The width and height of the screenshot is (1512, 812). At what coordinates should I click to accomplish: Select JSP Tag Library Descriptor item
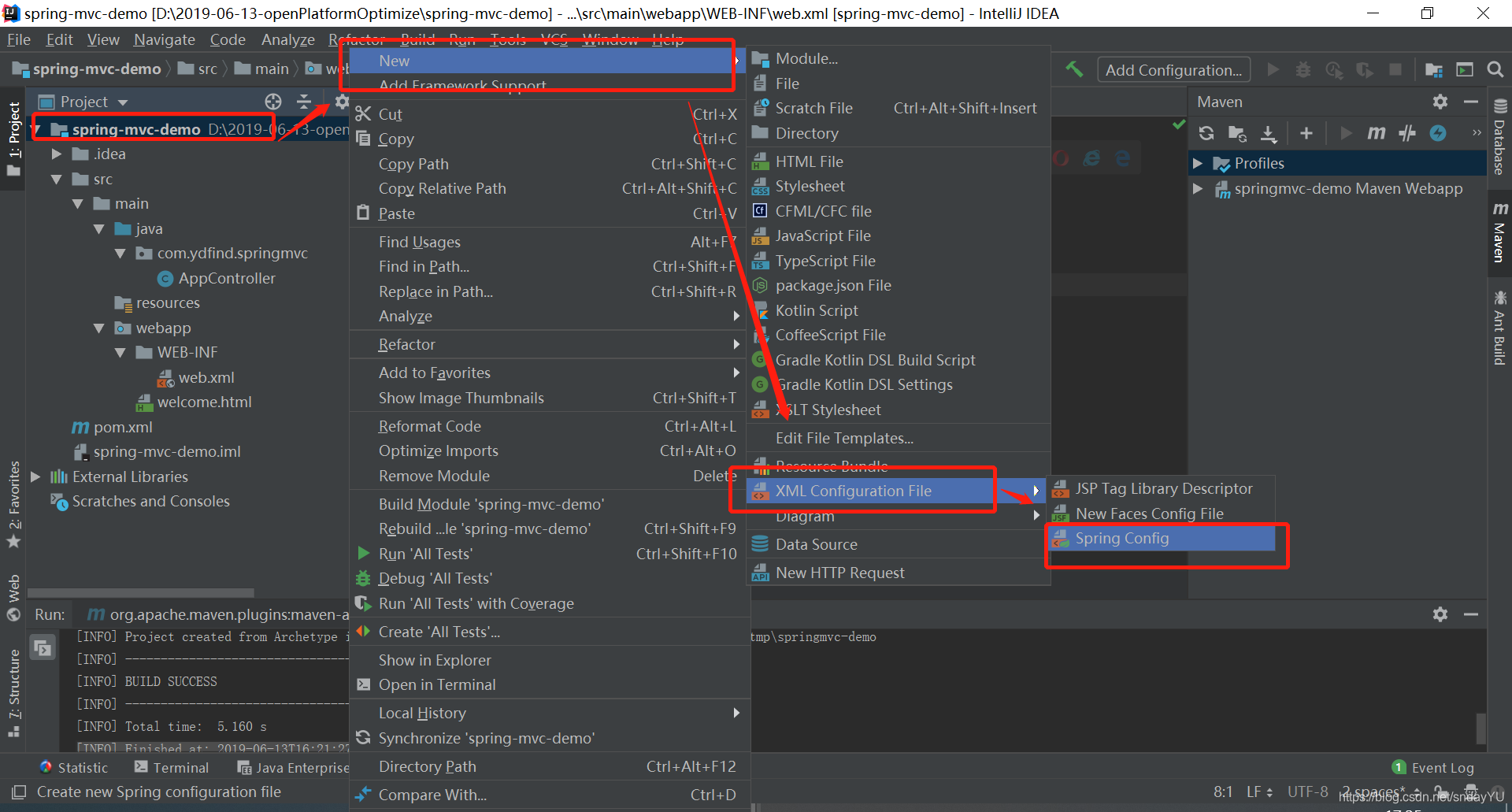point(1163,488)
